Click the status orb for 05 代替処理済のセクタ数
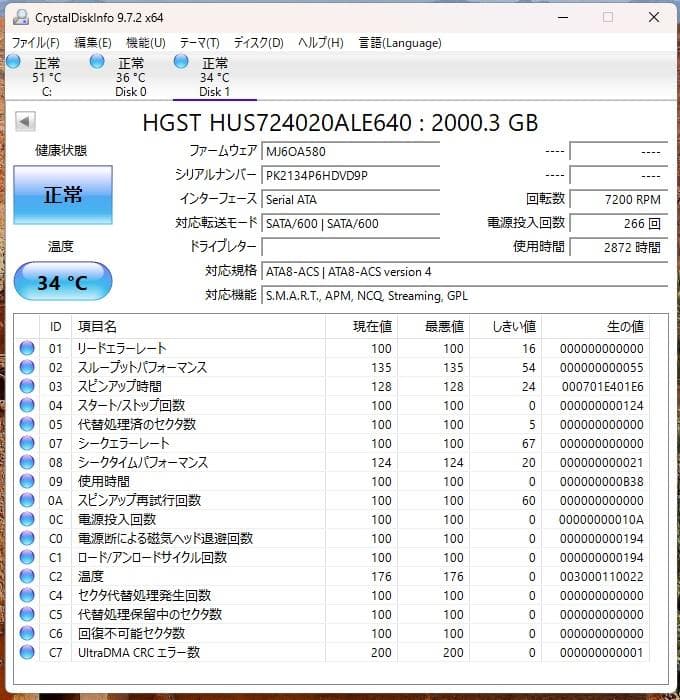 coord(27,424)
